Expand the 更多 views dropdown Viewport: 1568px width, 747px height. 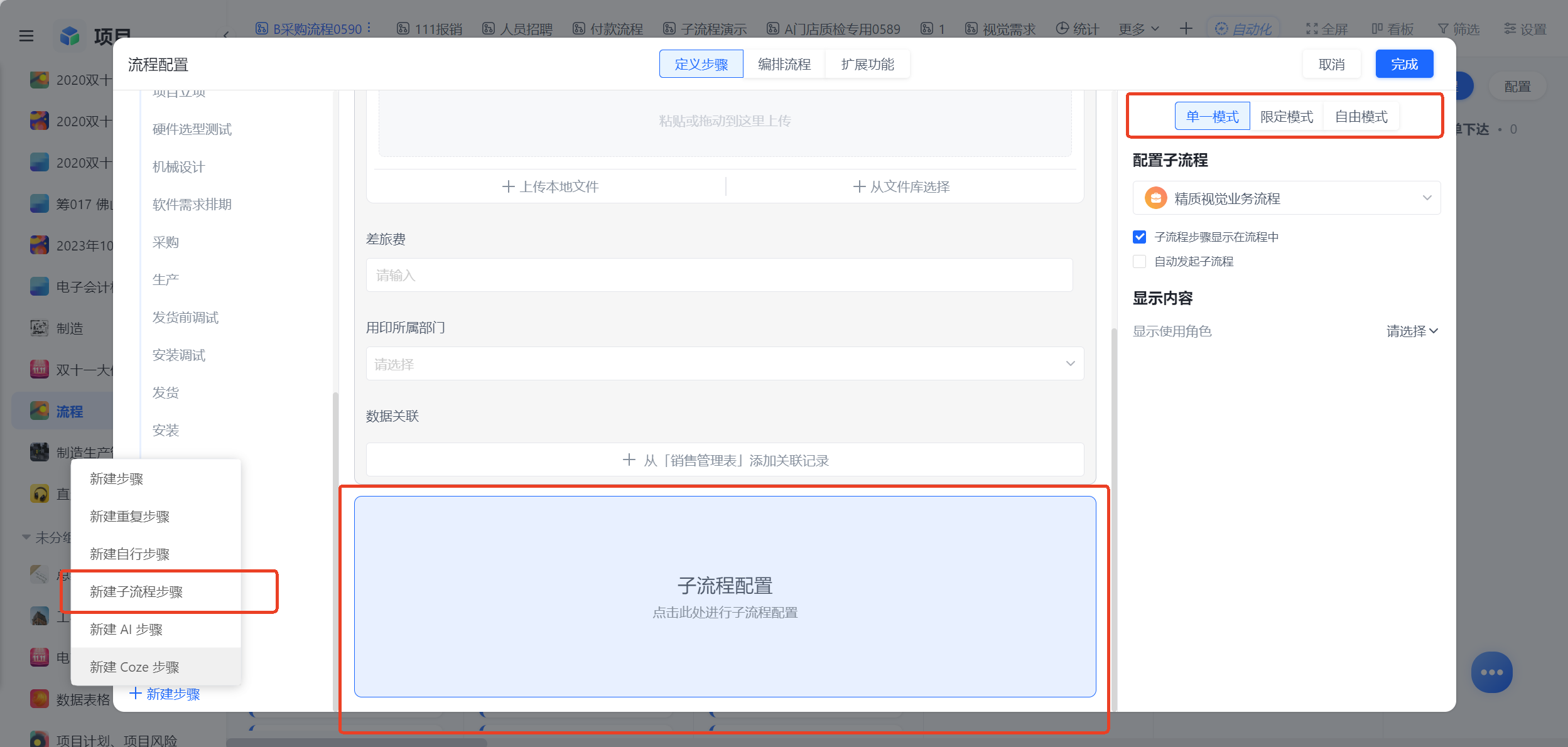click(1139, 29)
